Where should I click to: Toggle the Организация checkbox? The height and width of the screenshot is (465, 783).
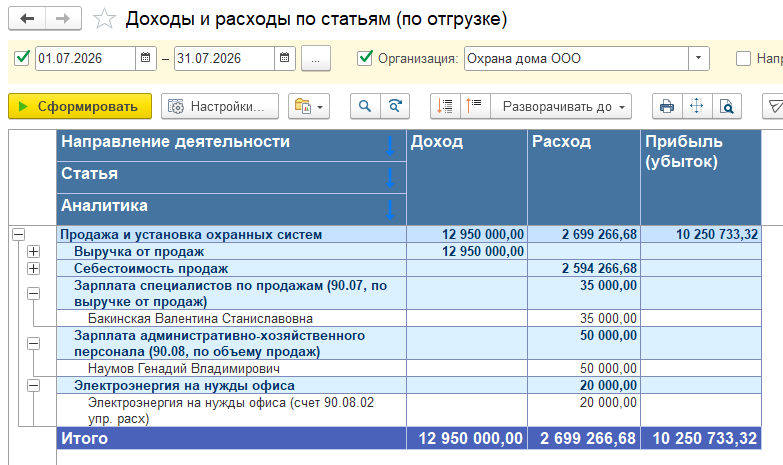[365, 58]
